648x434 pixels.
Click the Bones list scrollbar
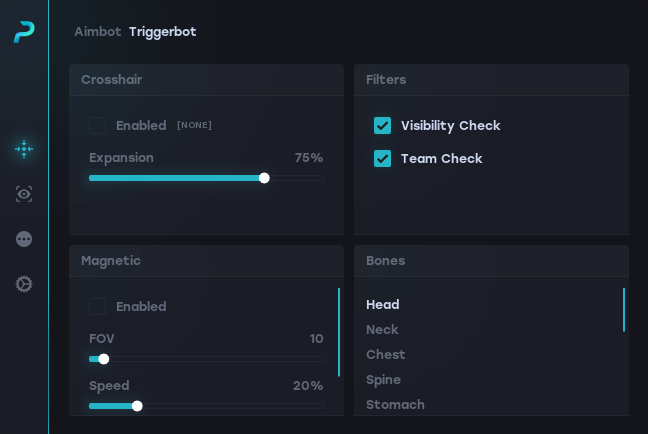tap(624, 310)
